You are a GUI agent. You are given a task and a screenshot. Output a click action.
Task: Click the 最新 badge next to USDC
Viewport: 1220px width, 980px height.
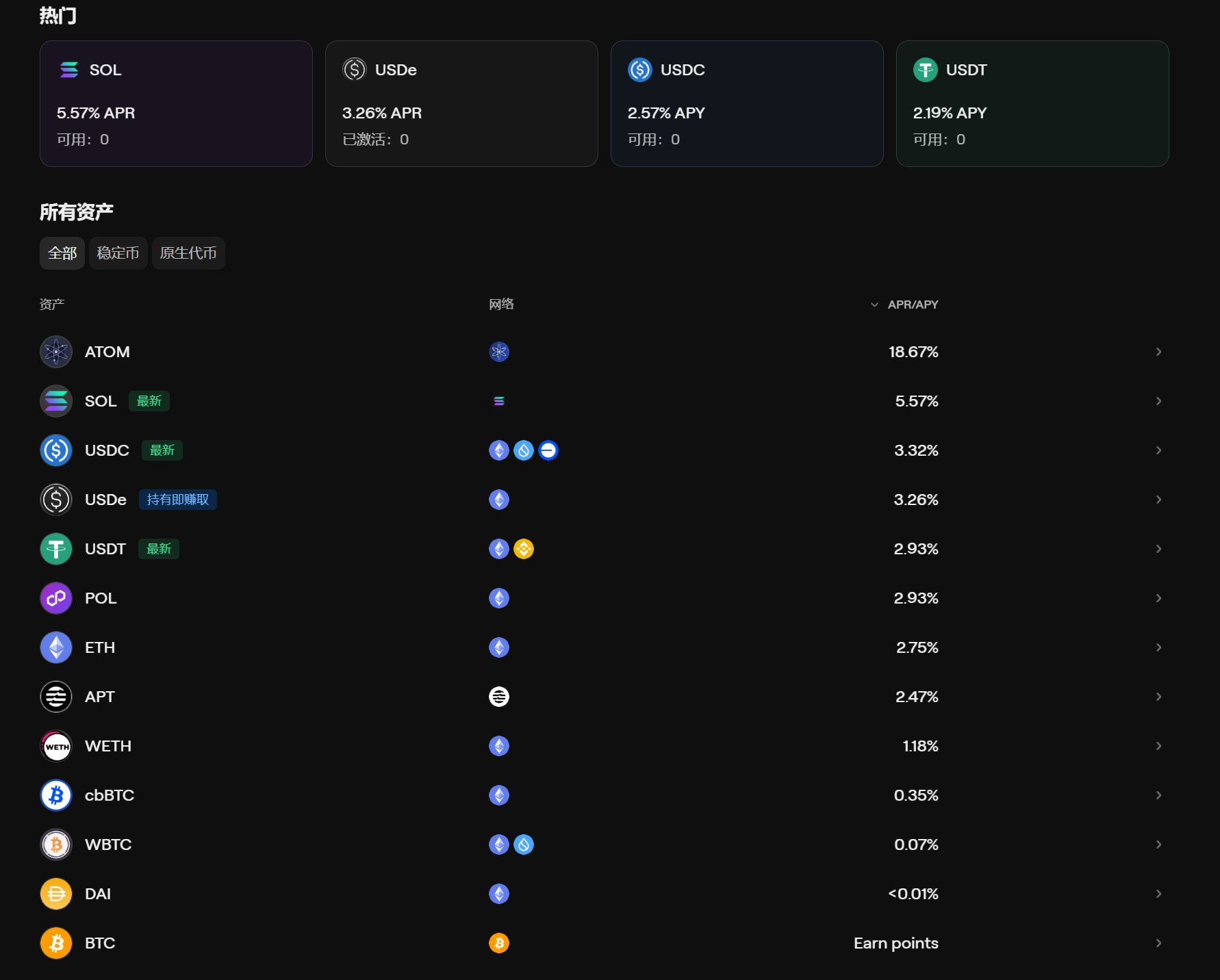(162, 450)
